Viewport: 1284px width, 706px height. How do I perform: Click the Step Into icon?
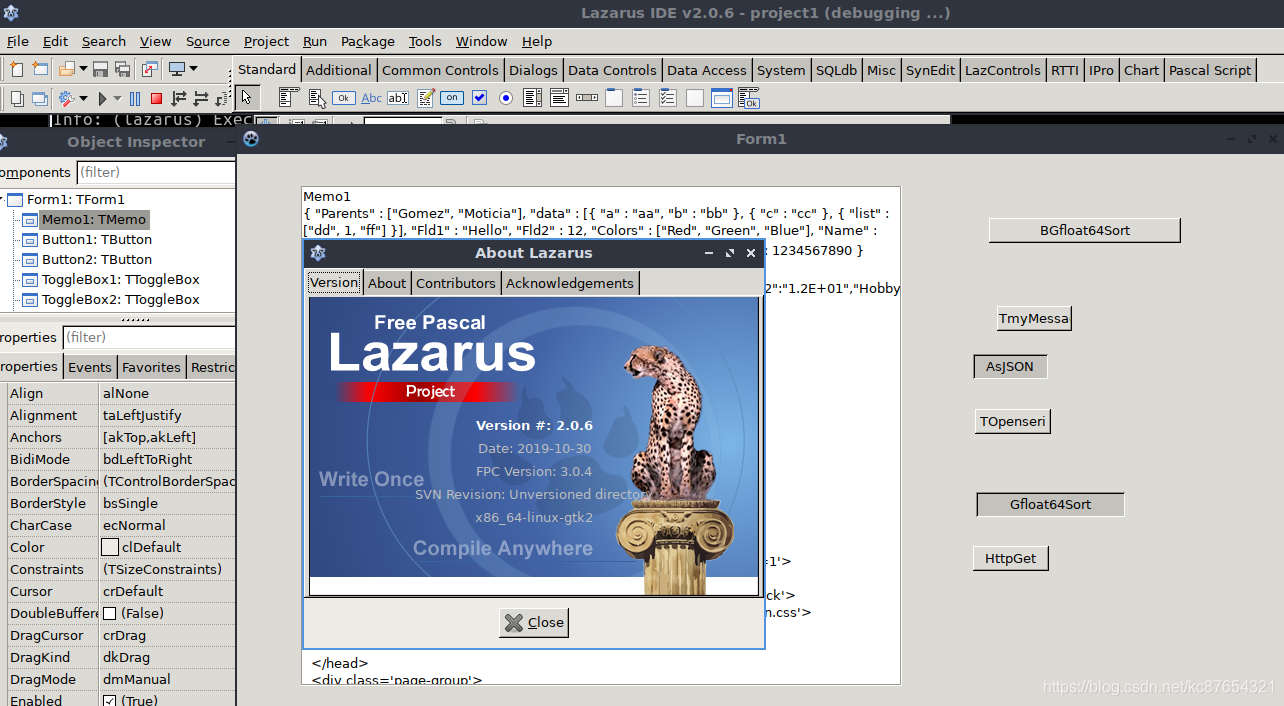(179, 98)
